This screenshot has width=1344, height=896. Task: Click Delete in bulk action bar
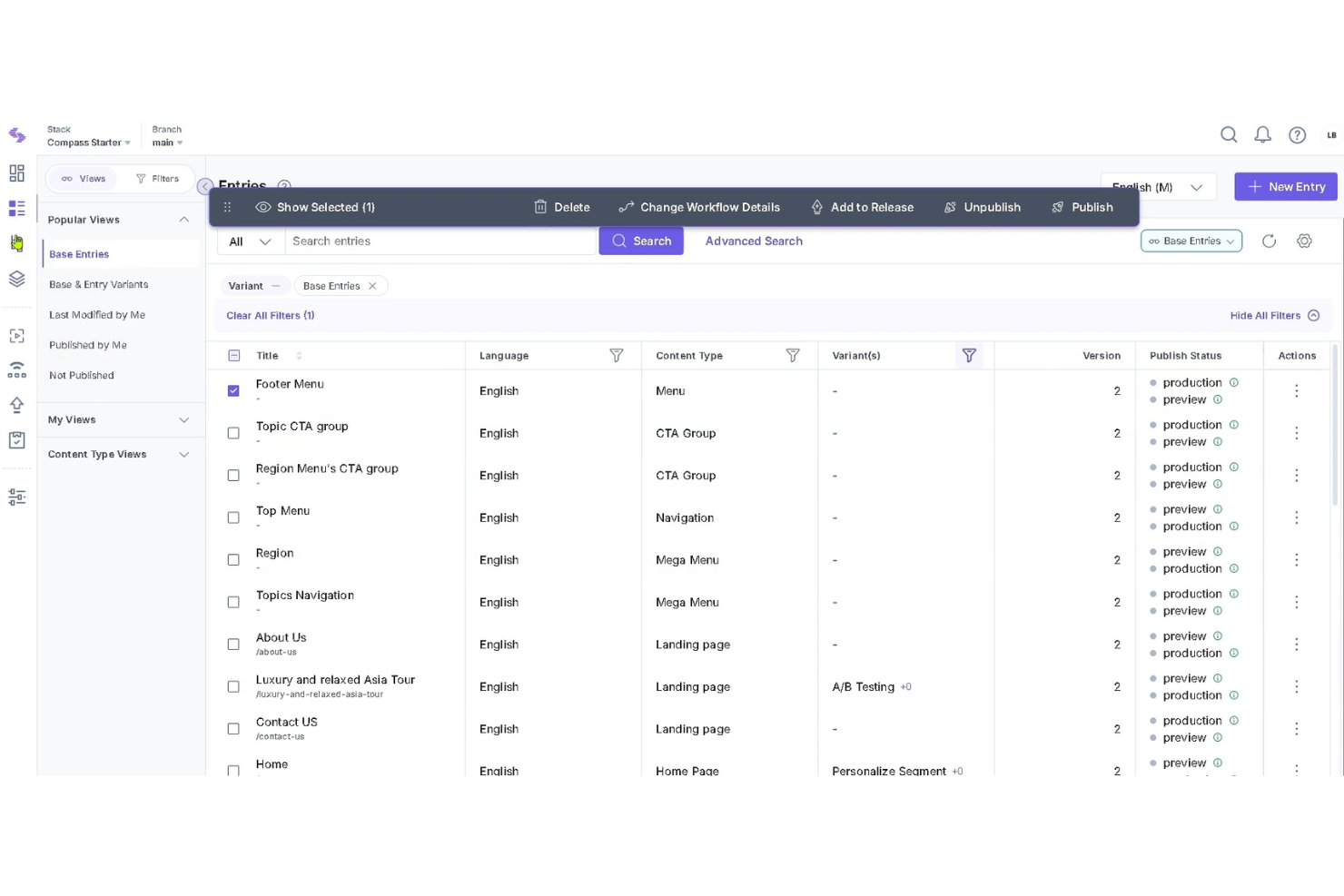562,208
